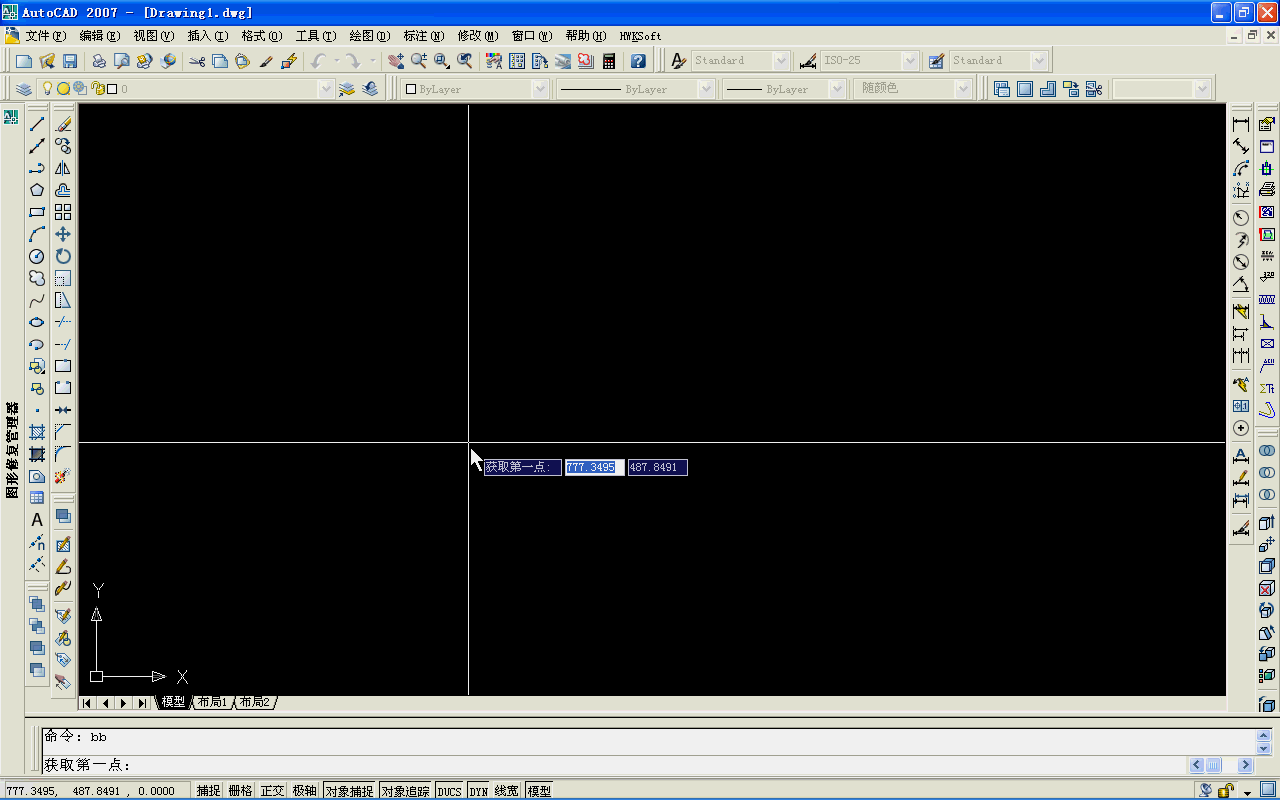The width and height of the screenshot is (1280, 800).
Task: Toggle DYN dynamic input in the status bar
Action: pos(479,791)
